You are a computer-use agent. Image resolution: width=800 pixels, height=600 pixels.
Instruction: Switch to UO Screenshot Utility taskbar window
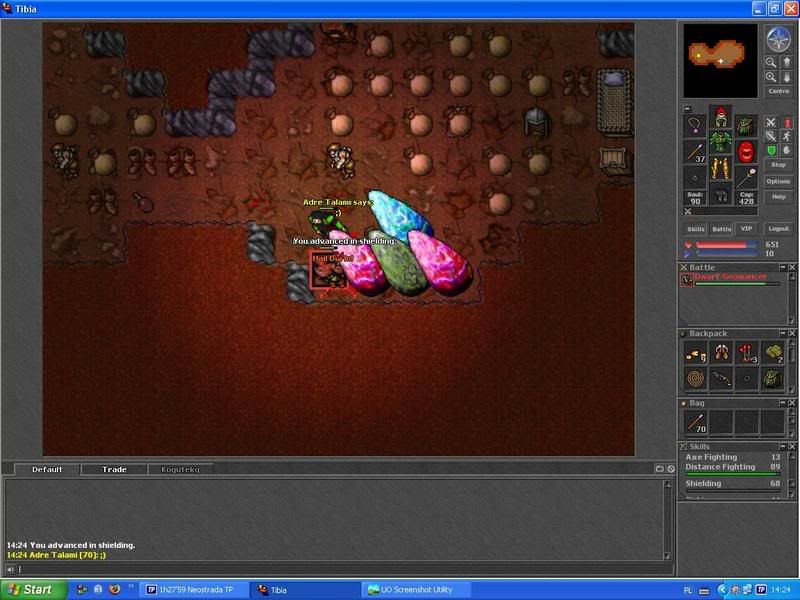(415, 590)
